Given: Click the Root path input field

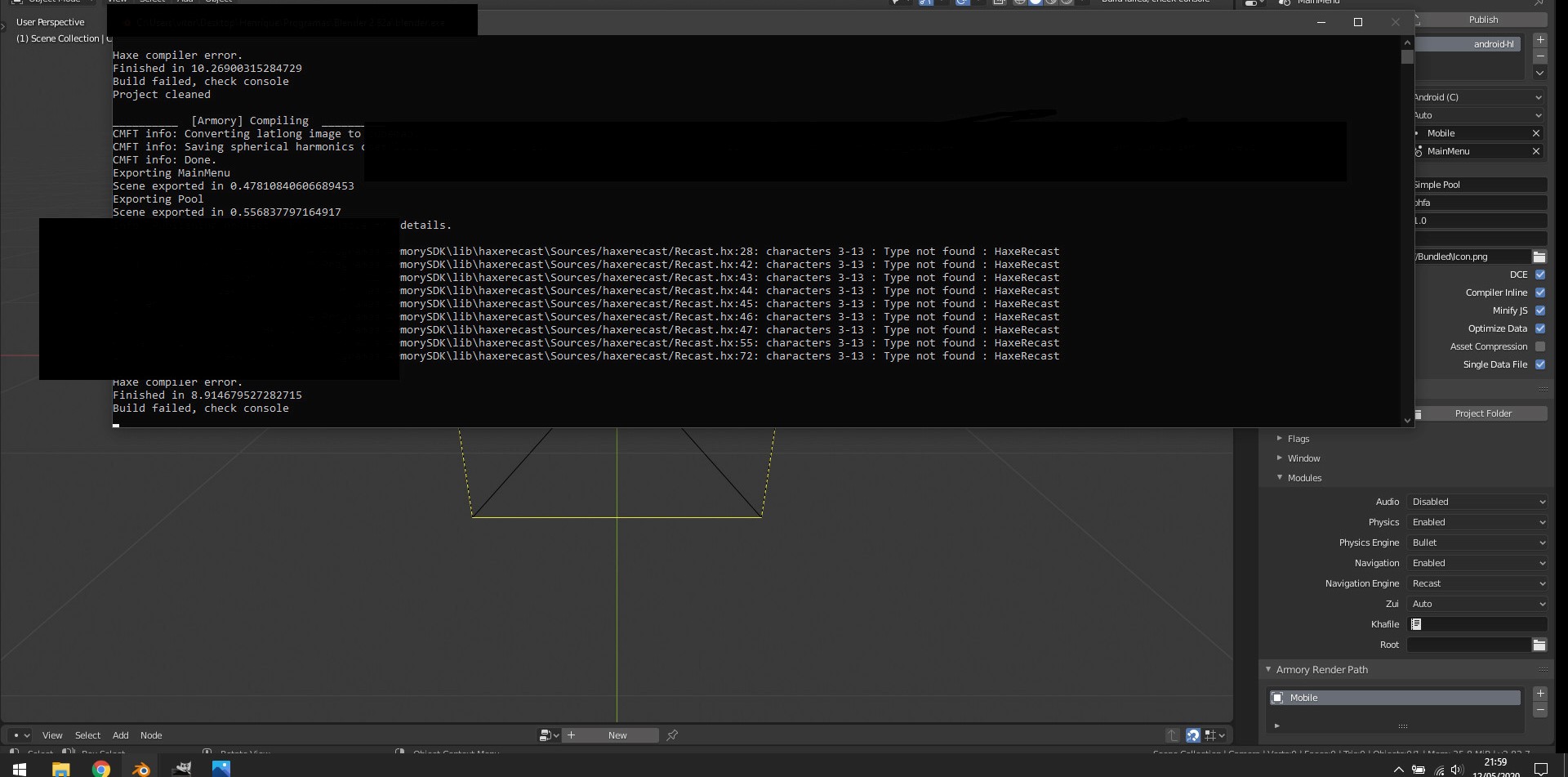Looking at the screenshot, I should (x=1468, y=645).
